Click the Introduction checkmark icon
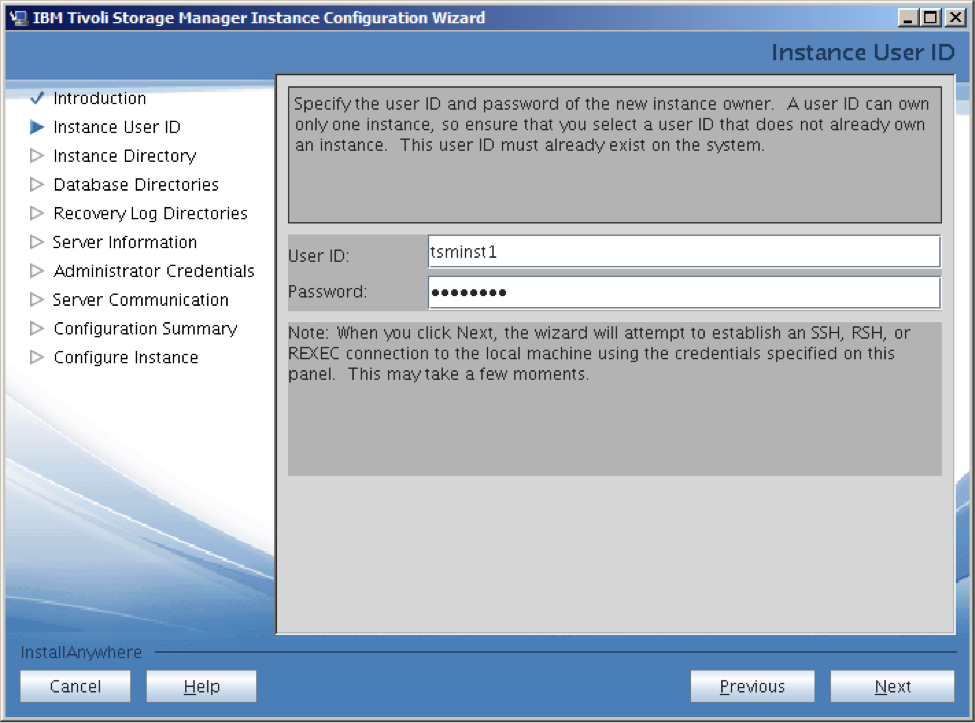The height and width of the screenshot is (723, 975). coord(37,98)
